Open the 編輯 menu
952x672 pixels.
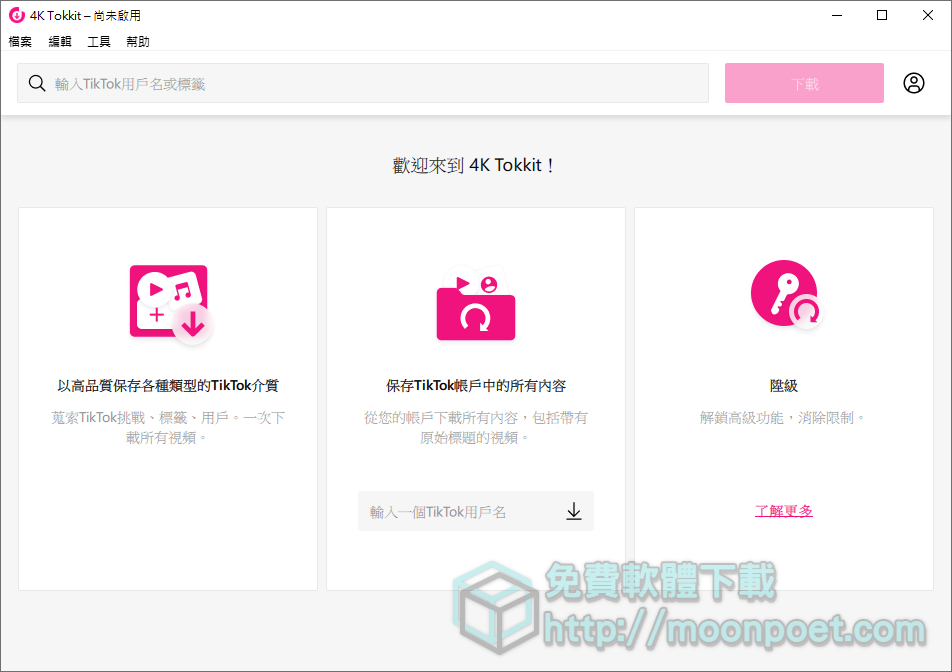tap(60, 42)
